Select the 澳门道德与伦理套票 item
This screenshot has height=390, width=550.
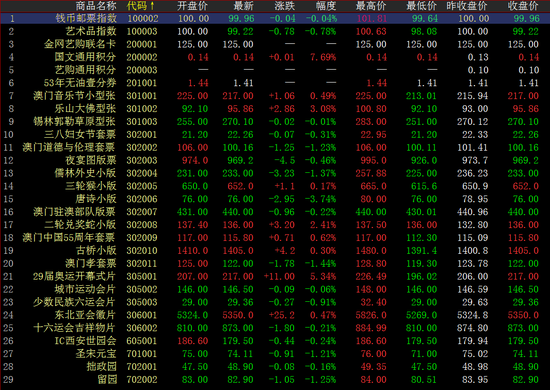[69, 147]
